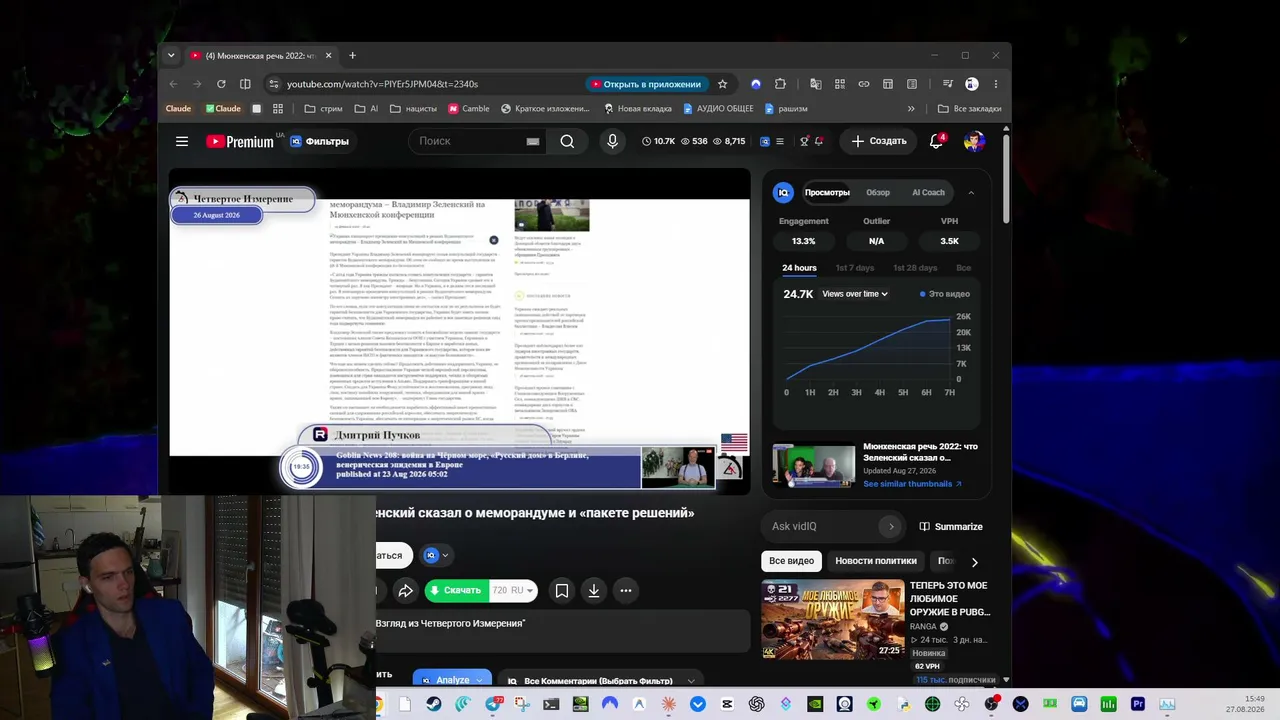Open the Все закладки folder

pos(970,109)
